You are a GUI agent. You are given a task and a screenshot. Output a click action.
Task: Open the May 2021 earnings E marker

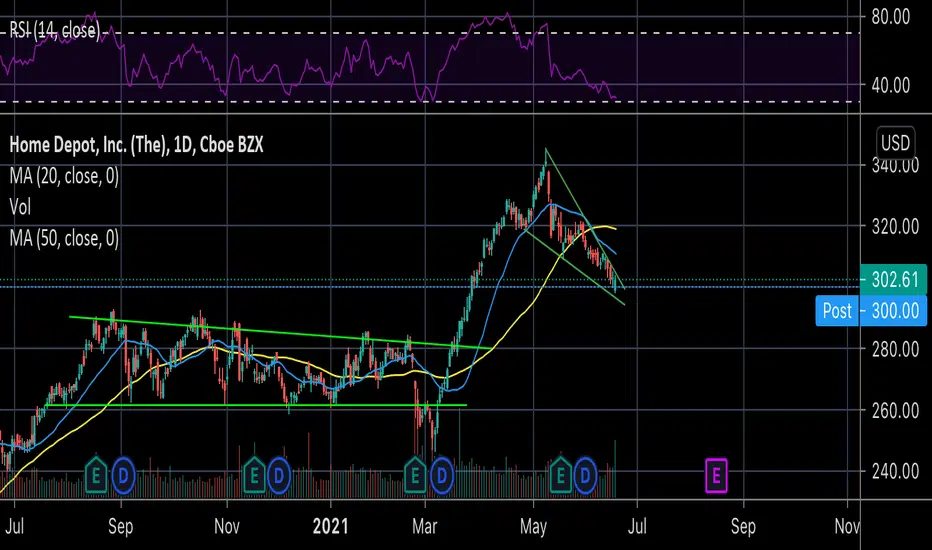[560, 475]
